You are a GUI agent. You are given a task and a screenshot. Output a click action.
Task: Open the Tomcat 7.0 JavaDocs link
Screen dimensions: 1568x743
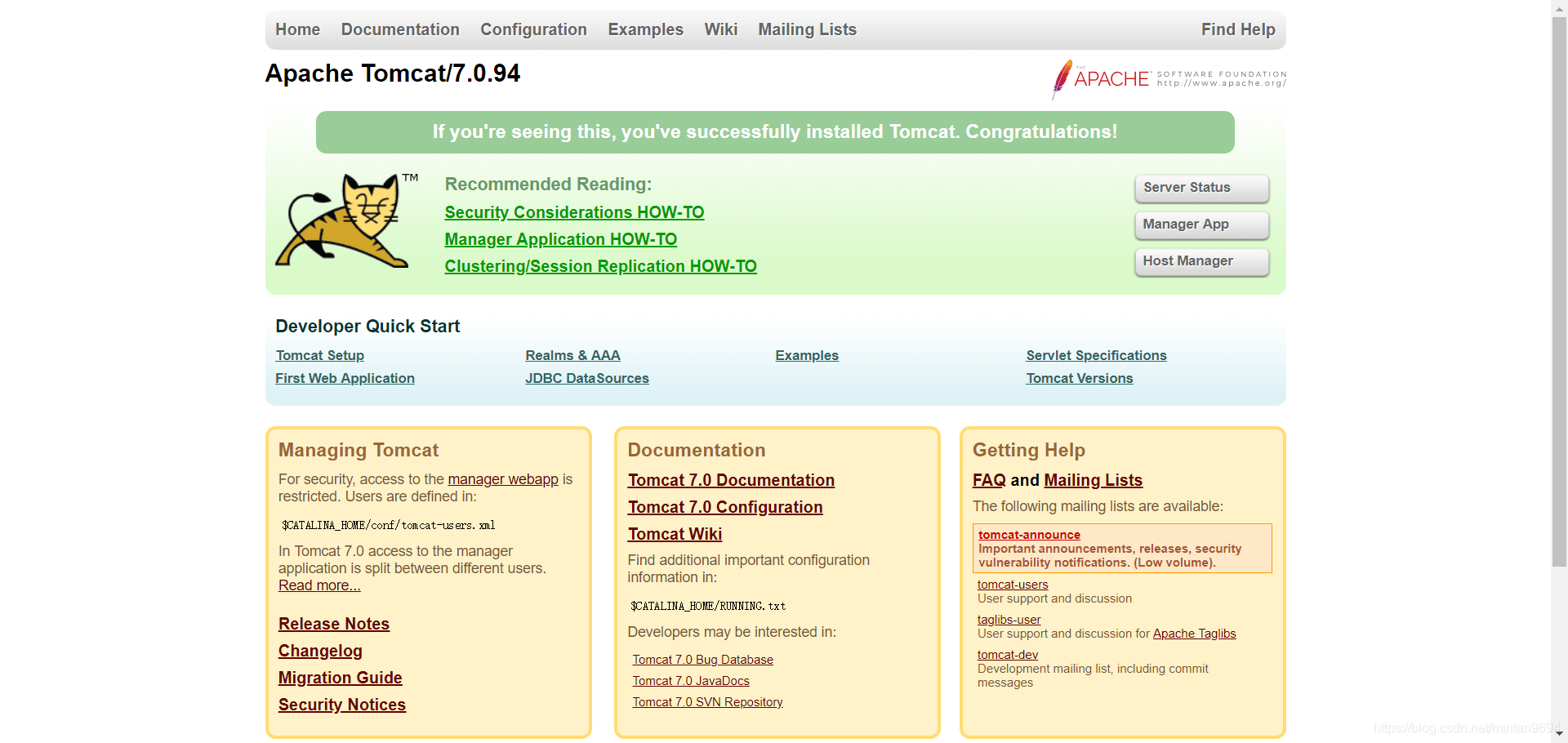691,681
